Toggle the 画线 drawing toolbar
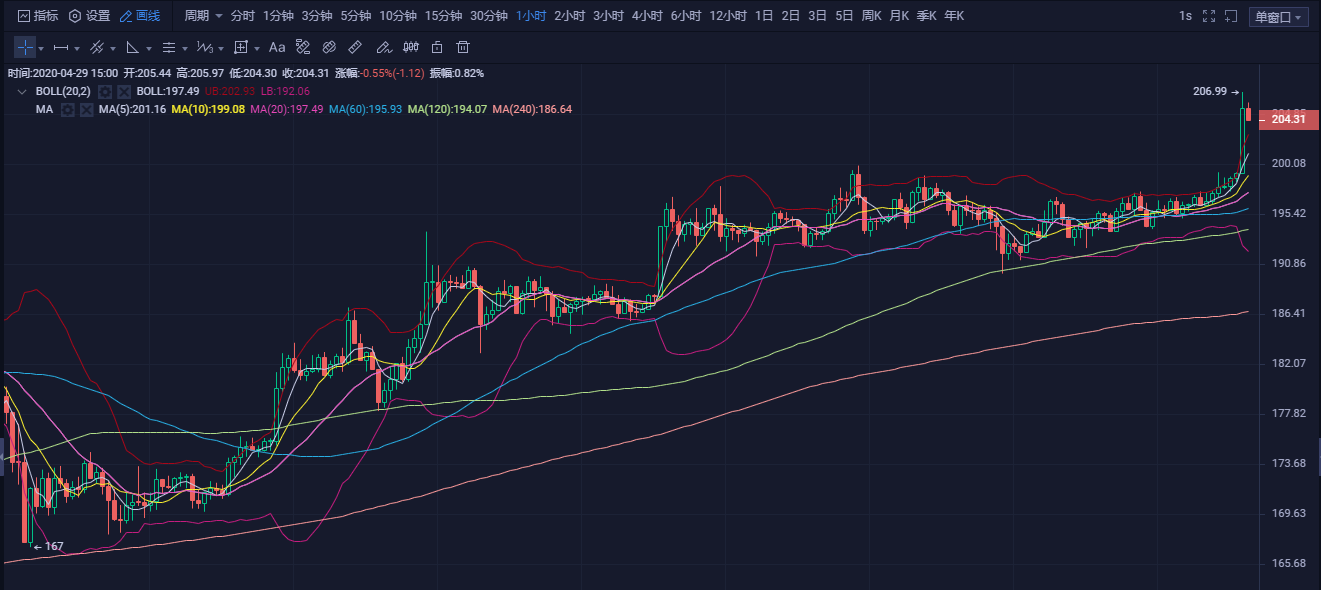This screenshot has width=1321, height=590. (139, 16)
